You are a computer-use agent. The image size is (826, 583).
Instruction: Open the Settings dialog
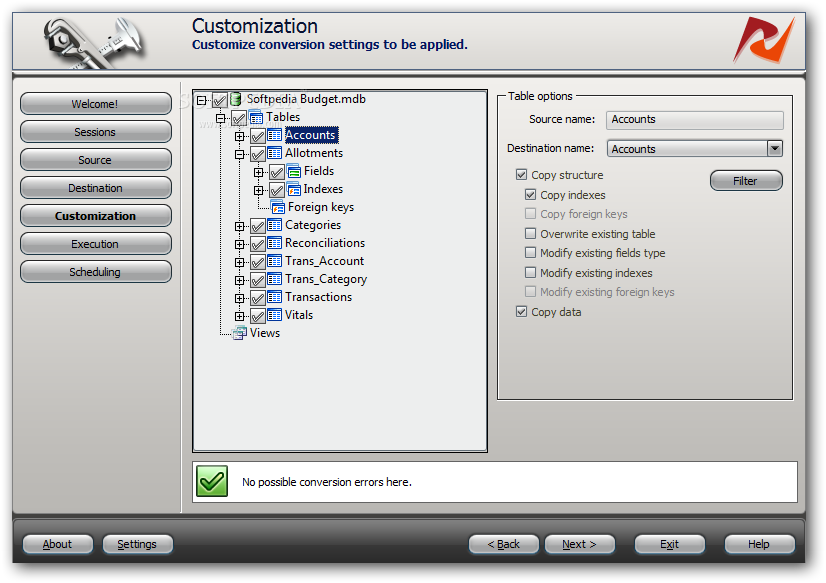pos(137,544)
